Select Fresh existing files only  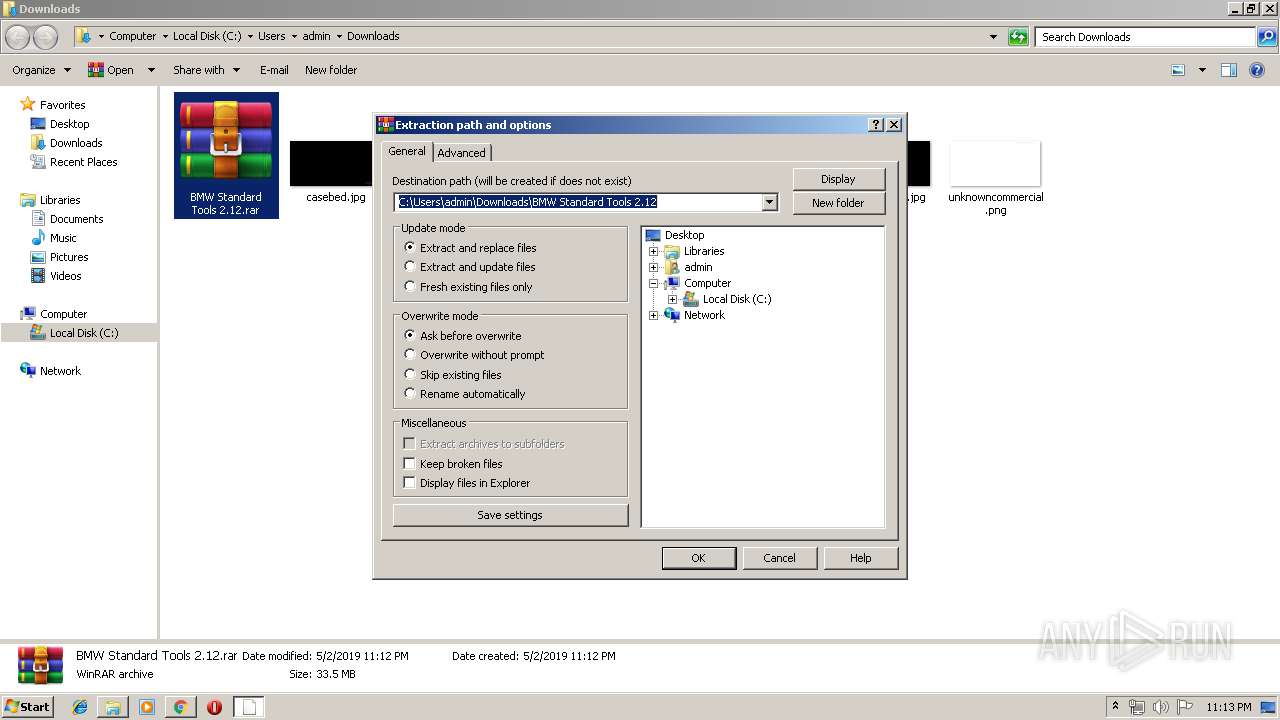click(x=468, y=287)
